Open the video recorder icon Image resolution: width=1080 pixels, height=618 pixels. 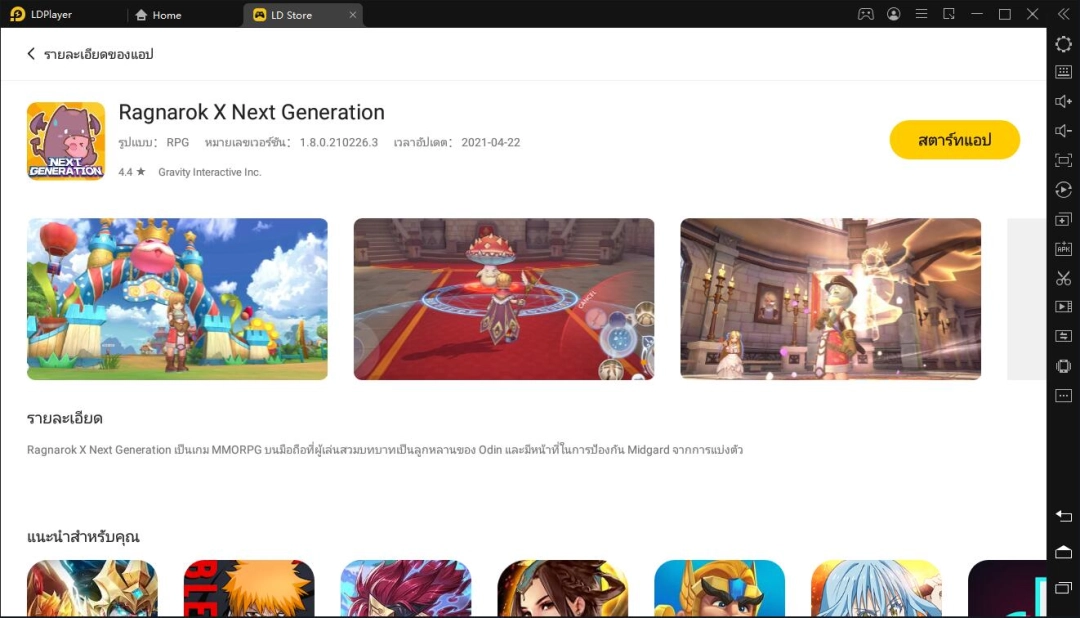click(x=1063, y=307)
